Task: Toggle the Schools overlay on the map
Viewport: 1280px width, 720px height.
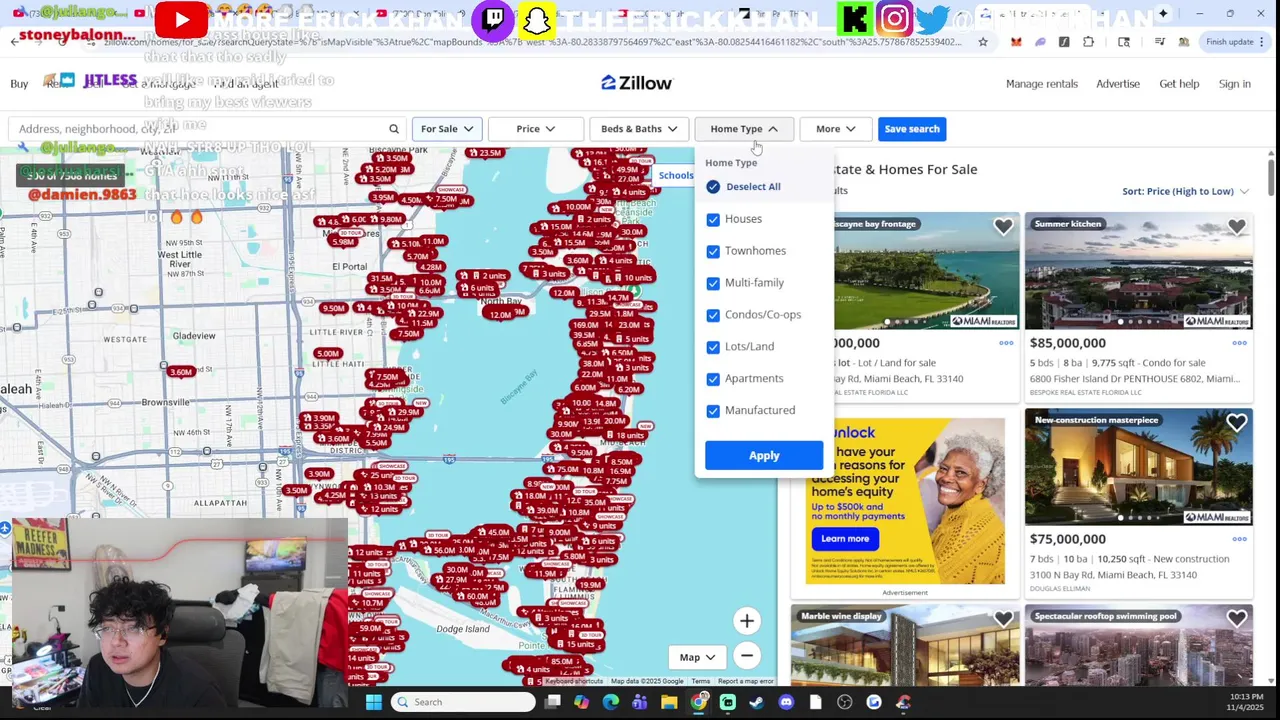Action: [x=676, y=175]
